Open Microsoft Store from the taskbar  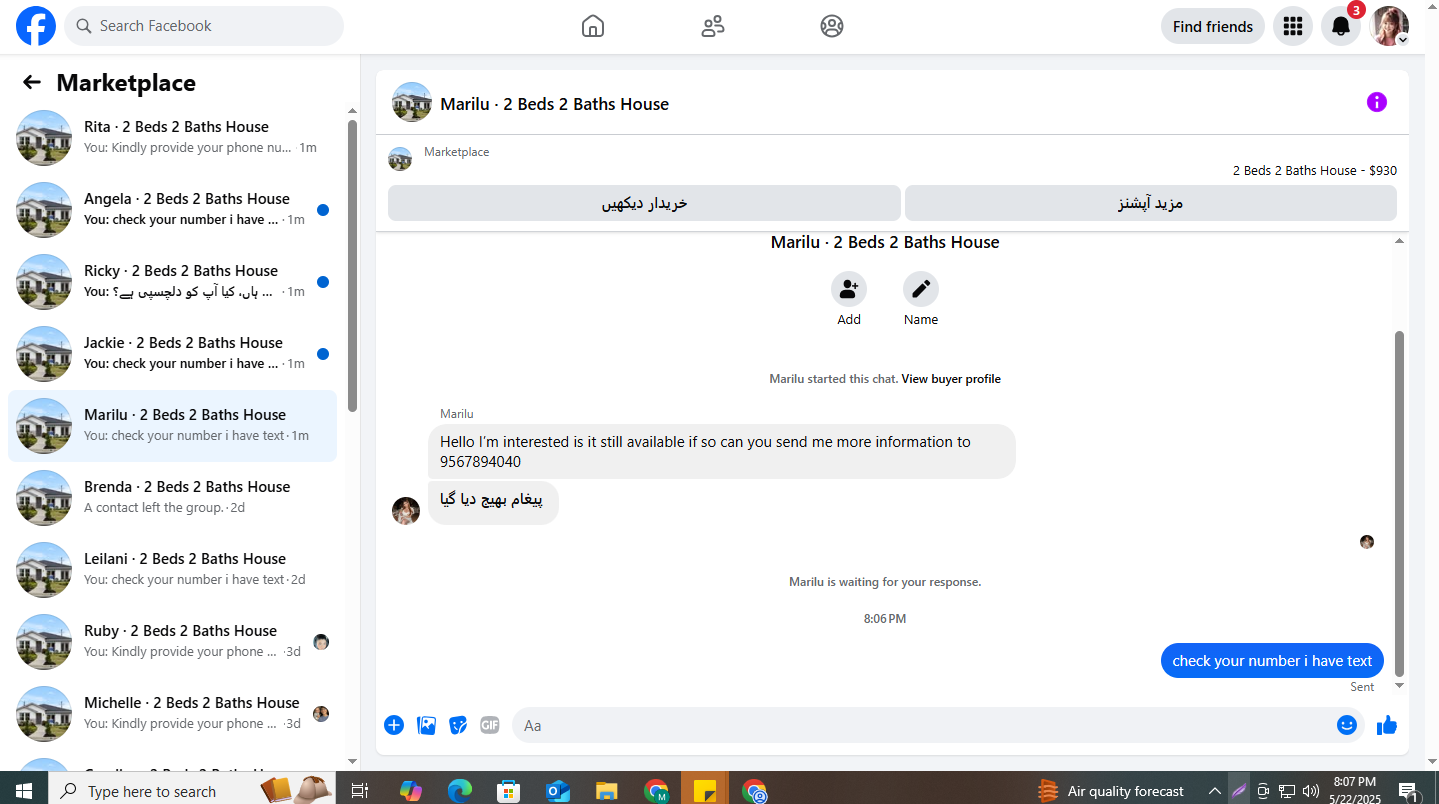point(509,791)
